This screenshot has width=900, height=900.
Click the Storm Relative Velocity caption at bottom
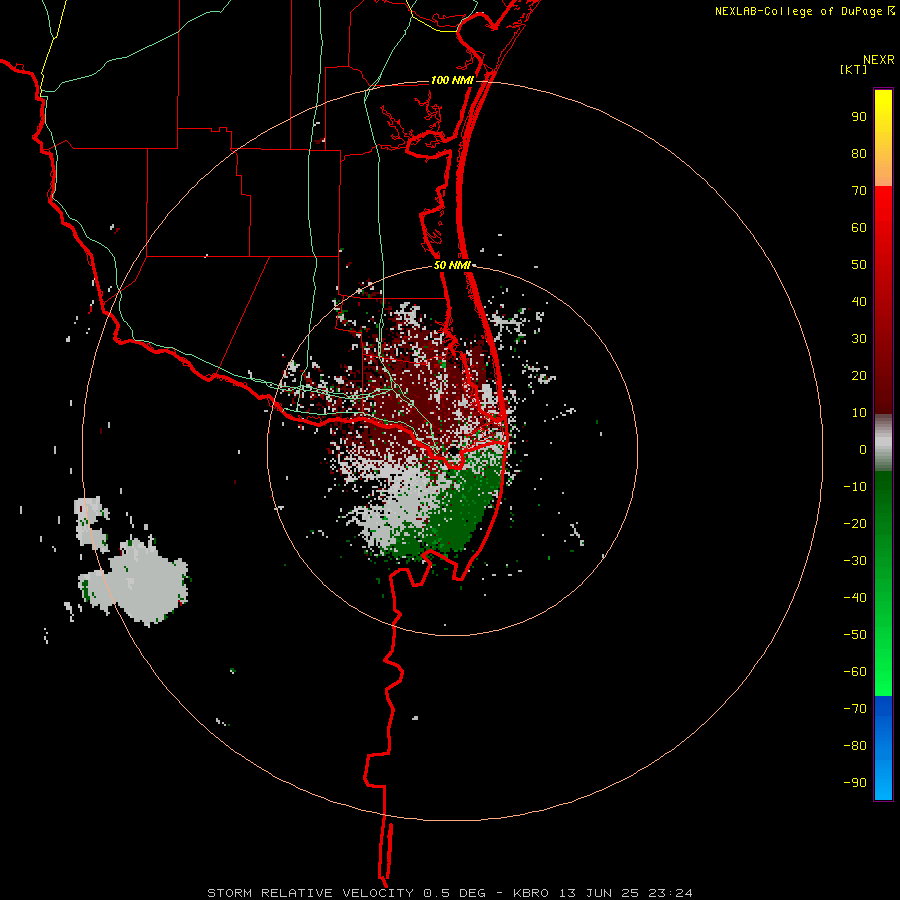click(449, 893)
